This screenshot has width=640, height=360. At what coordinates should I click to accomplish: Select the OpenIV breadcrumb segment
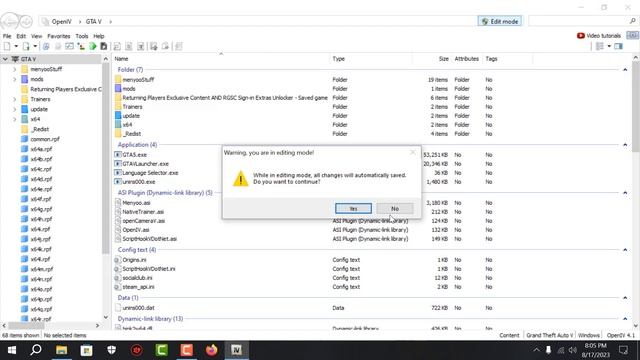pyautogui.click(x=62, y=21)
